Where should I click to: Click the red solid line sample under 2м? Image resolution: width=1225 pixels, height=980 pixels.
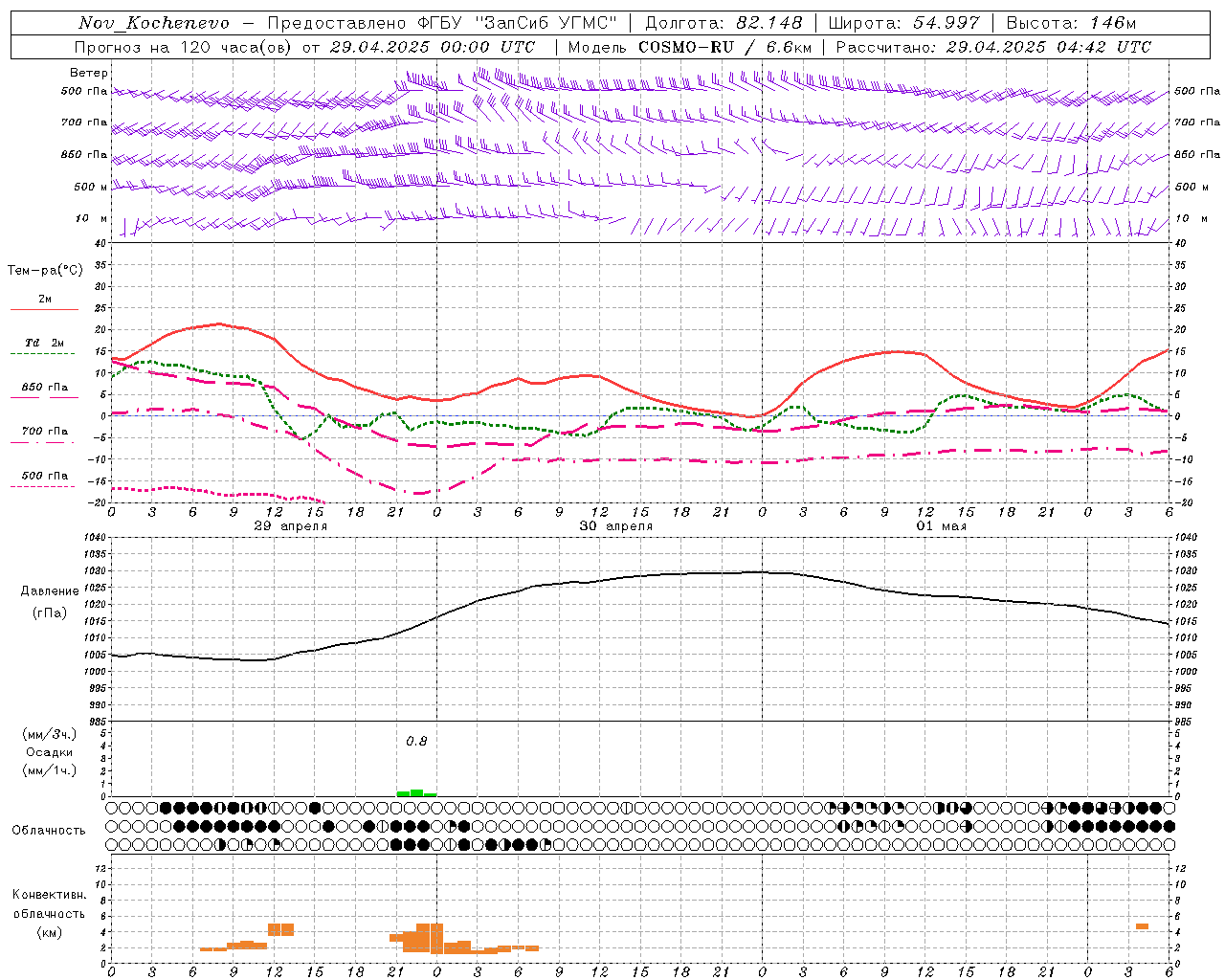point(44,309)
